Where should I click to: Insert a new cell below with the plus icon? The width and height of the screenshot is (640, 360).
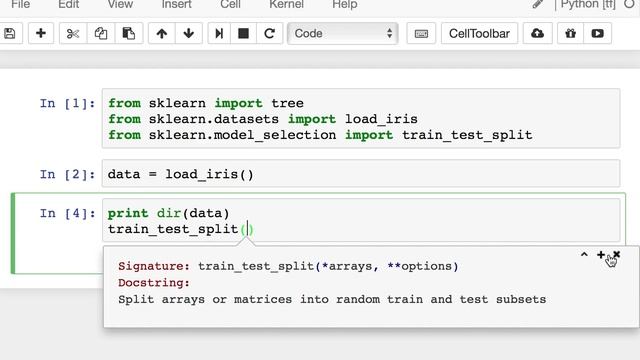click(40, 33)
